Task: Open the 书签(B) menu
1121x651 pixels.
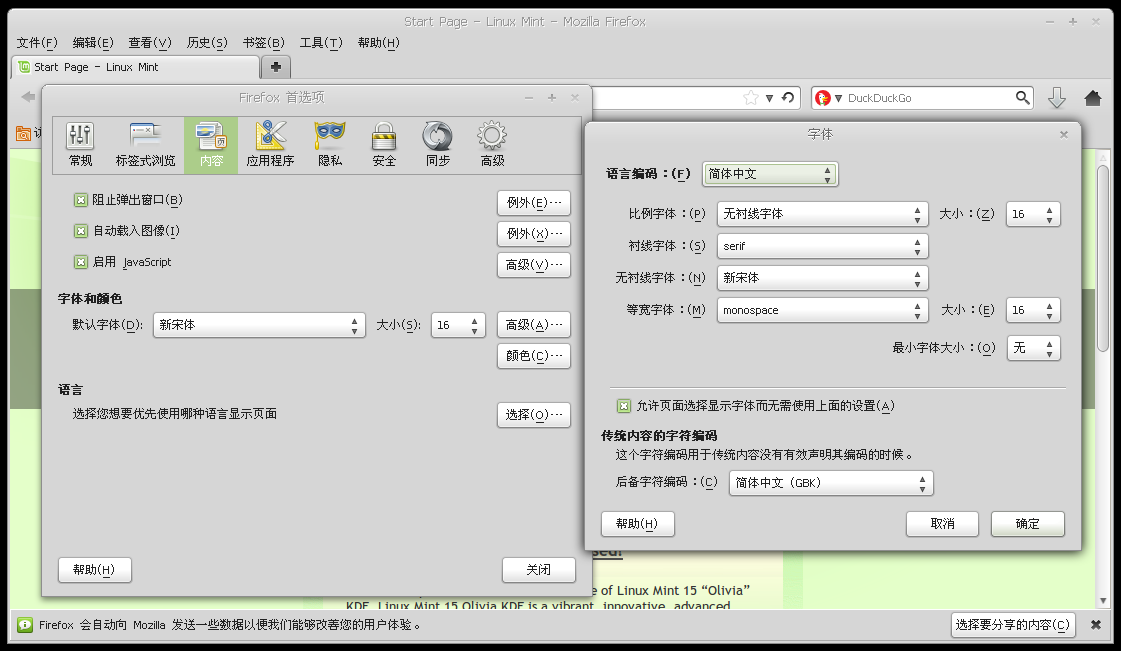Action: click(x=263, y=43)
